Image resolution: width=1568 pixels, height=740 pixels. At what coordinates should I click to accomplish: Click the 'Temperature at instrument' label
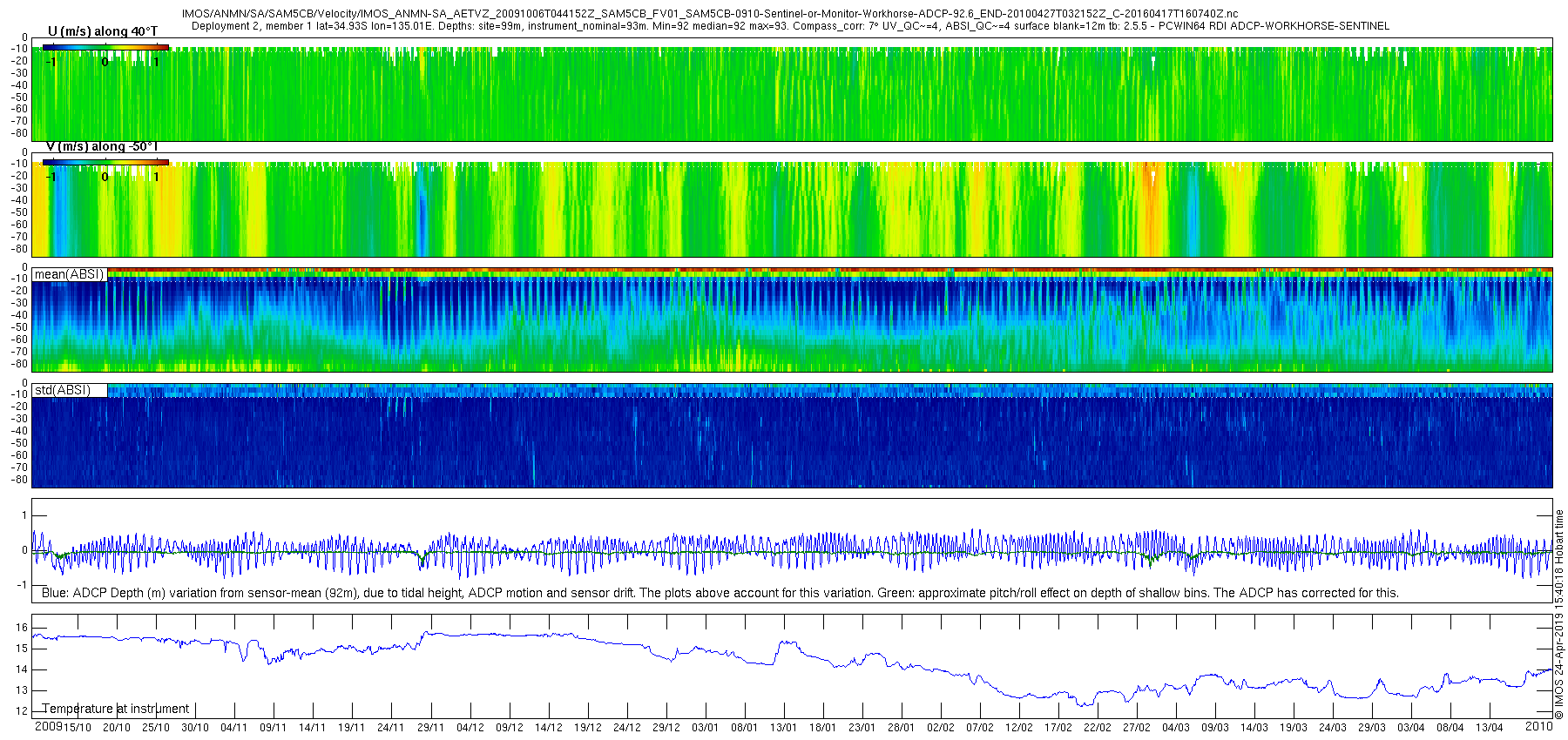(116, 709)
